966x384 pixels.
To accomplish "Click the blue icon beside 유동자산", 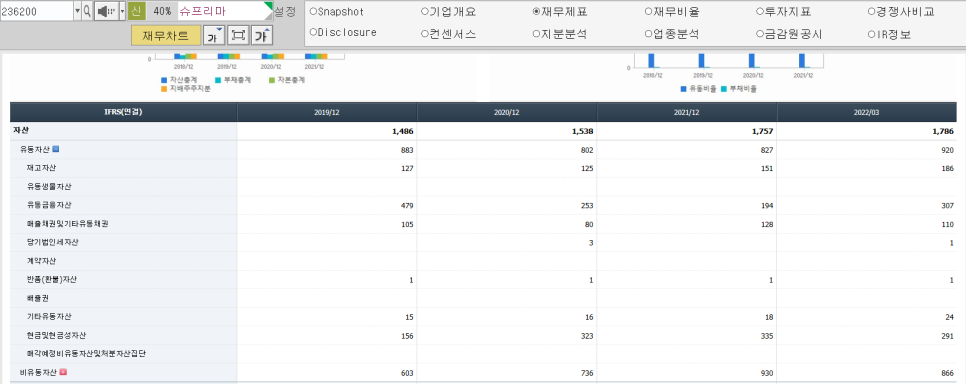I will pos(55,149).
